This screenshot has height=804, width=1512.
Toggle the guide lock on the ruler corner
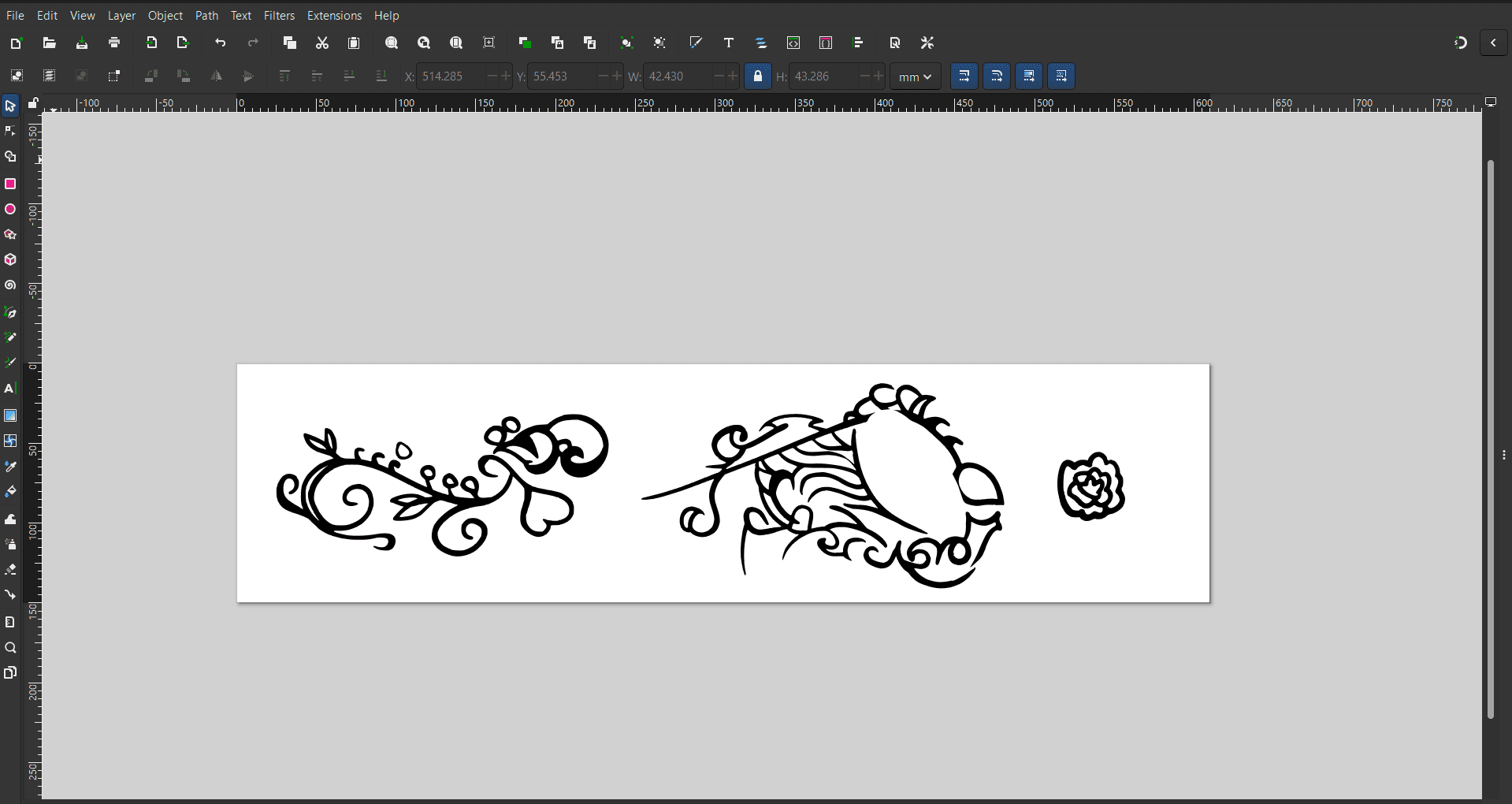point(34,102)
